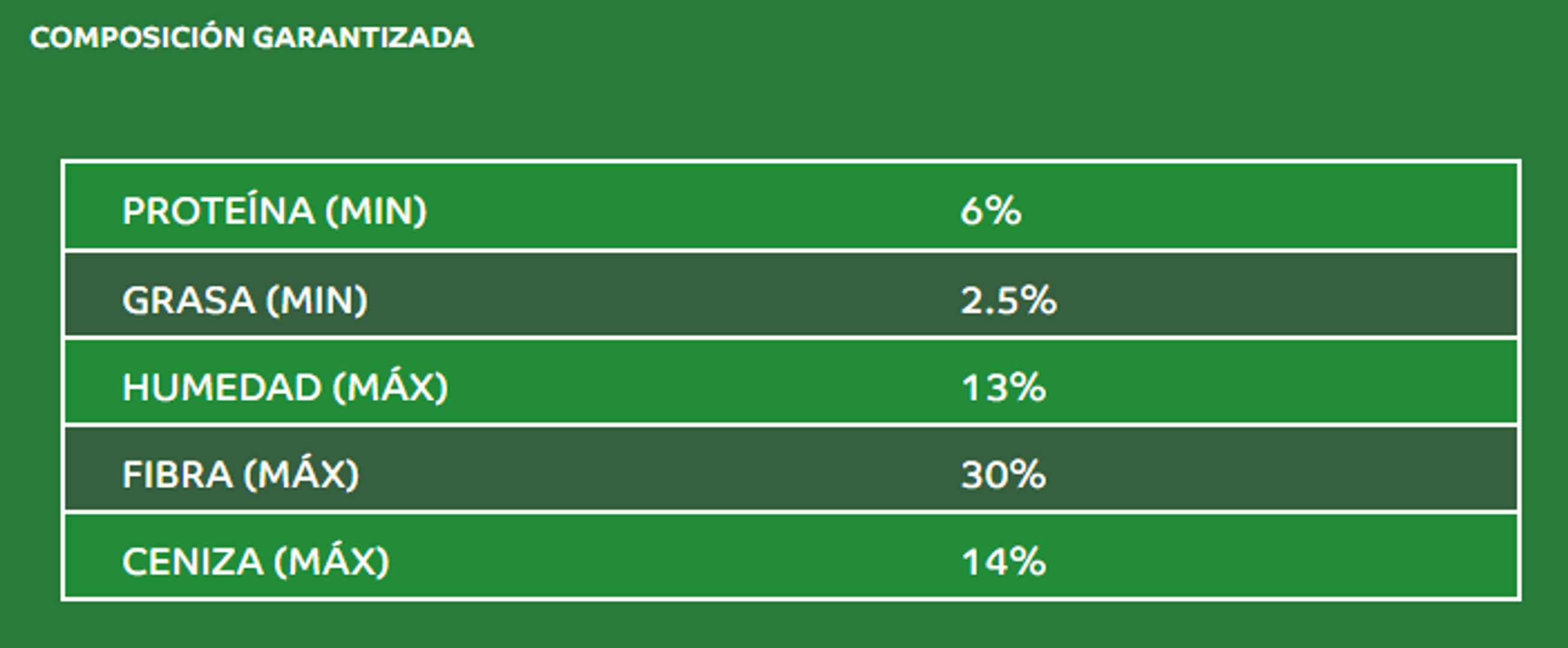Image resolution: width=1568 pixels, height=648 pixels.
Task: Click the word GRASA in the table
Action: coord(188,300)
